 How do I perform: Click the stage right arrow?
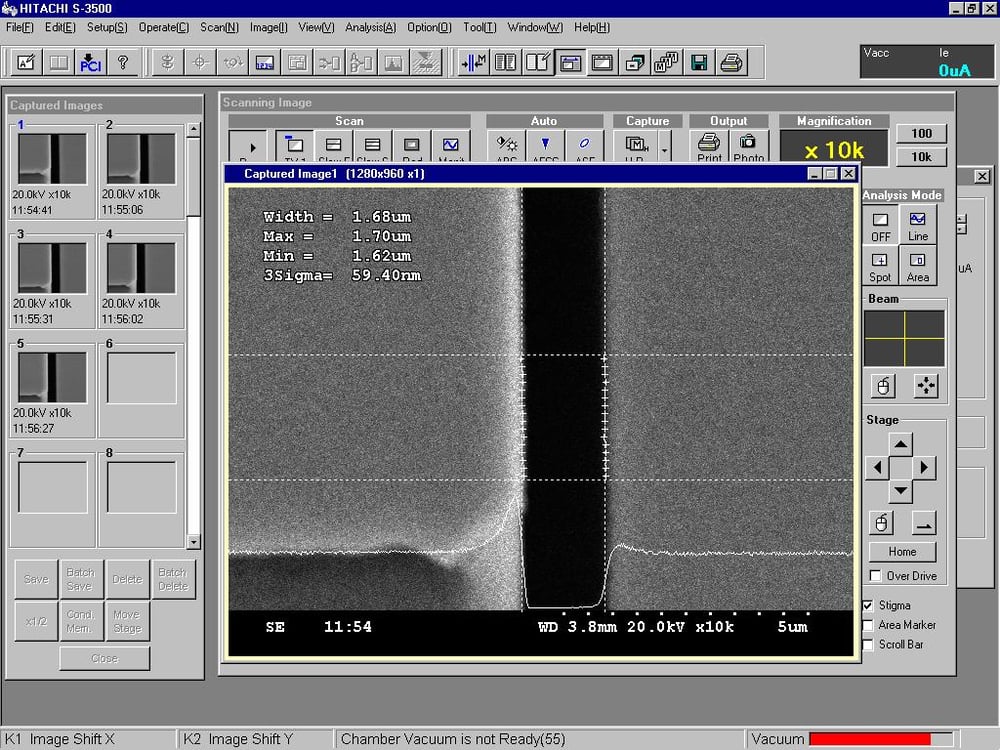tap(924, 467)
